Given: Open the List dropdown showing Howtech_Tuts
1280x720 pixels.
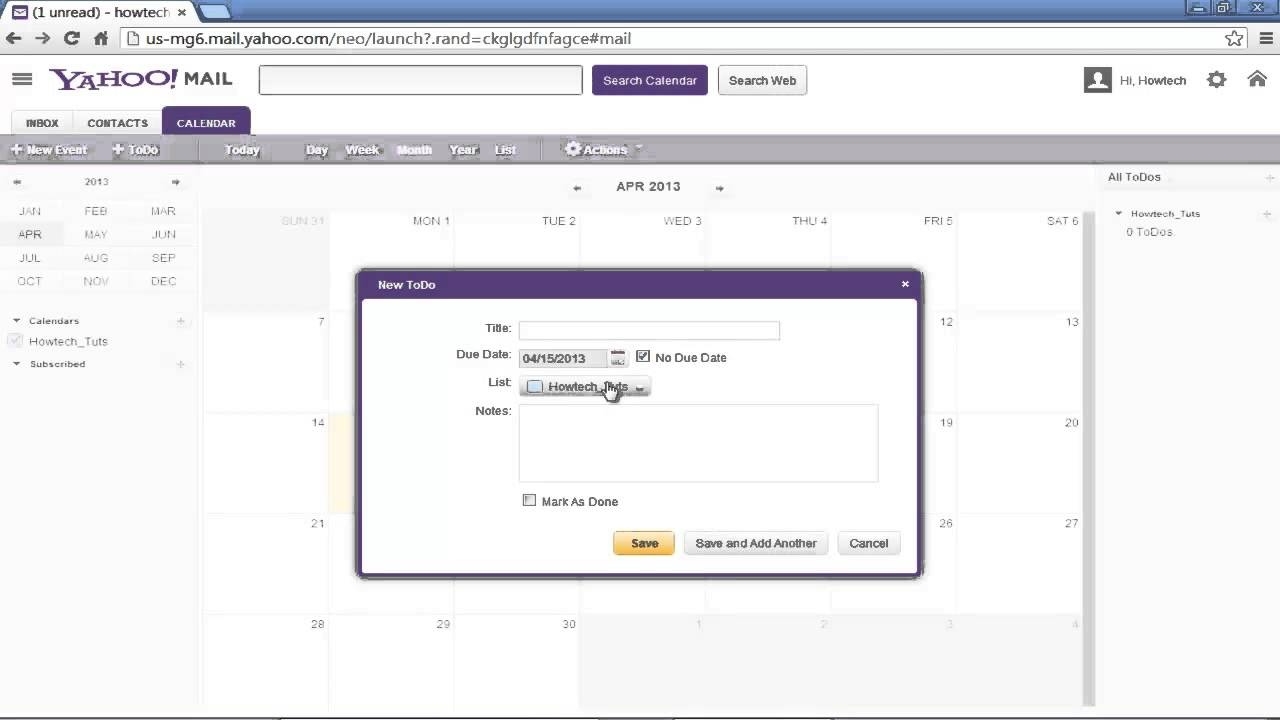Looking at the screenshot, I should click(585, 387).
